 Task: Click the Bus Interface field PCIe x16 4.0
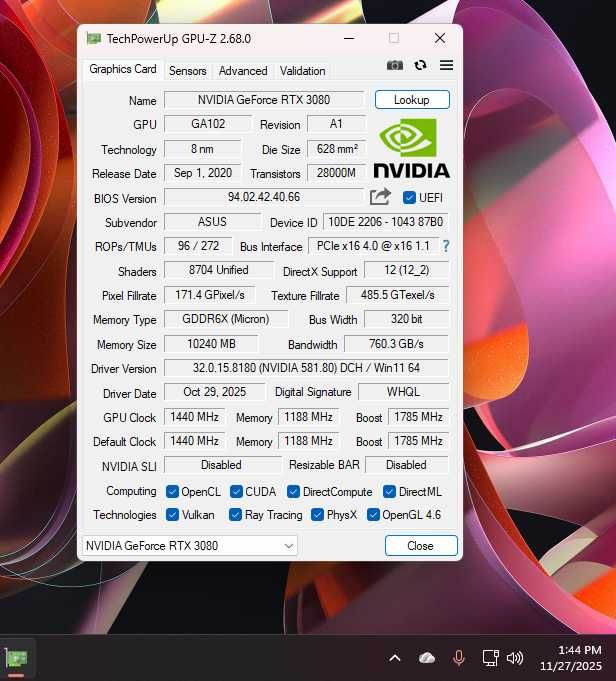(373, 246)
